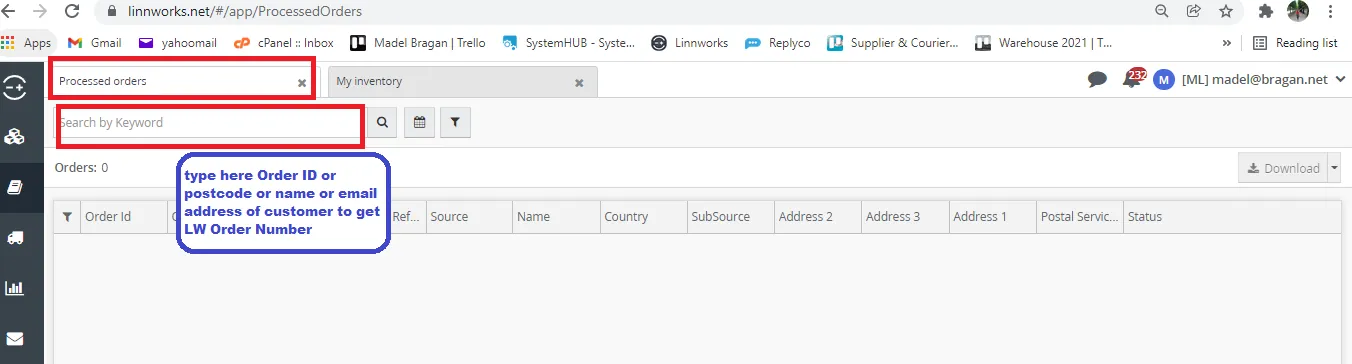Image resolution: width=1352 pixels, height=364 pixels.
Task: Switch to the Processed orders tab
Action: [x=183, y=81]
